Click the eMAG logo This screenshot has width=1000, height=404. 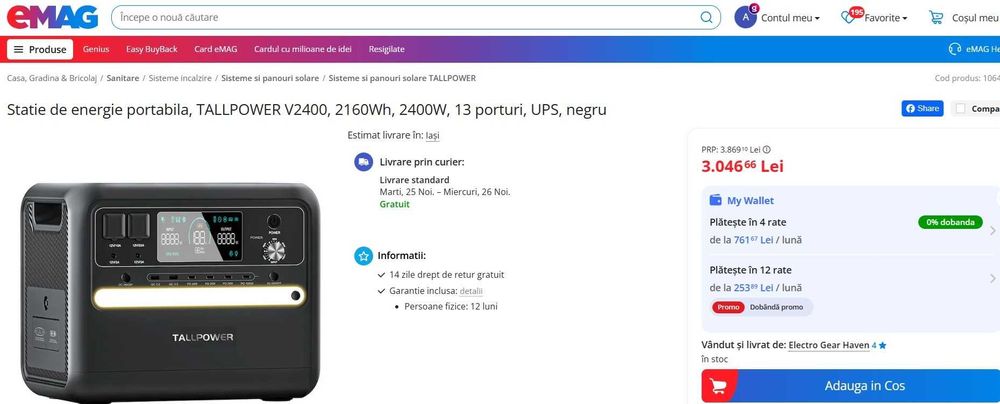pyautogui.click(x=53, y=17)
